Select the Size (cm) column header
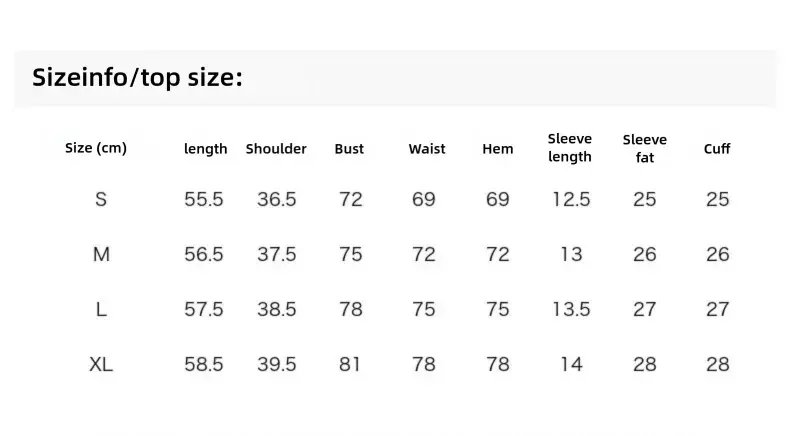The image size is (790, 436). (x=96, y=148)
